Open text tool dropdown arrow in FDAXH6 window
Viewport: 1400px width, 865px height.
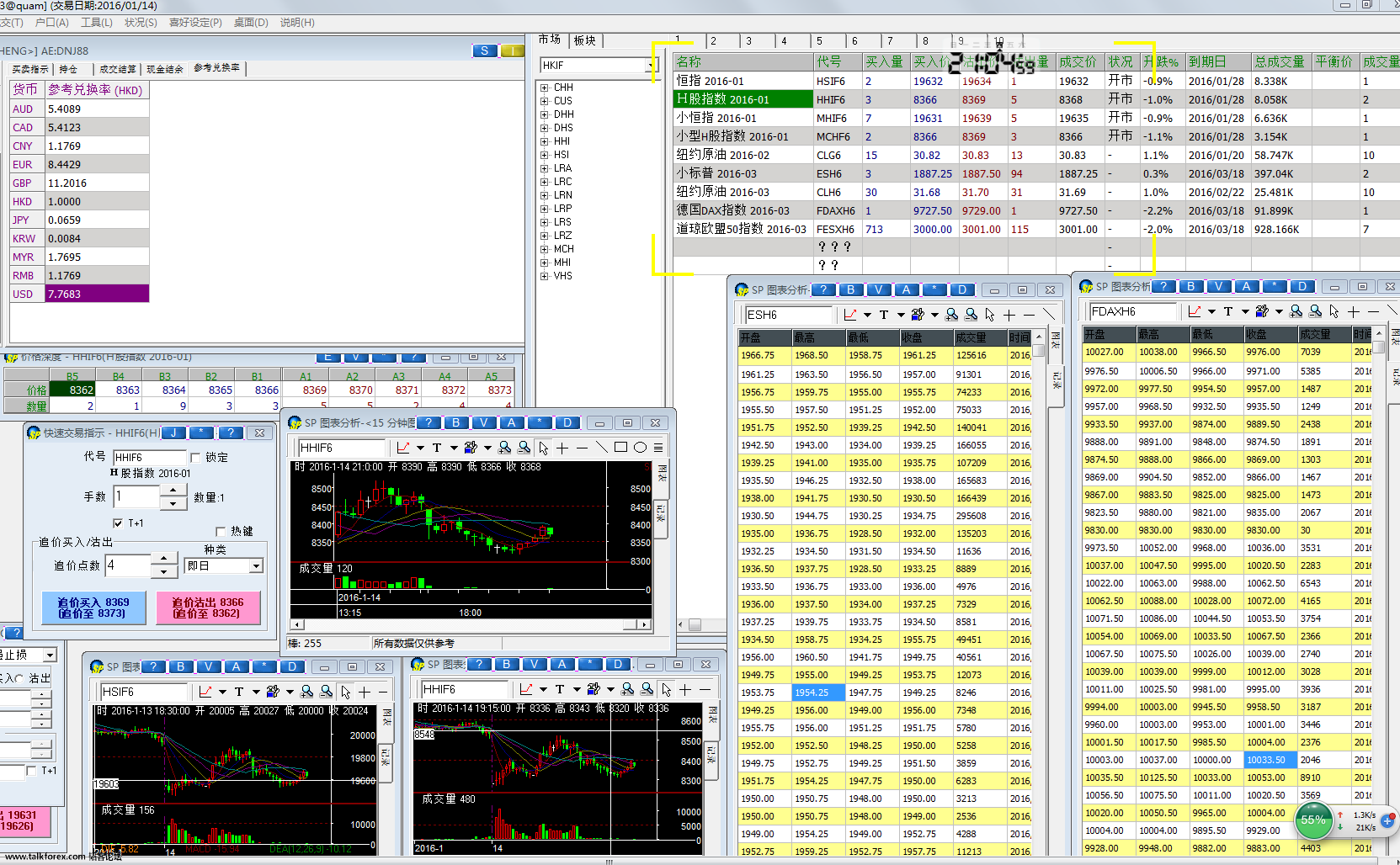(1245, 312)
